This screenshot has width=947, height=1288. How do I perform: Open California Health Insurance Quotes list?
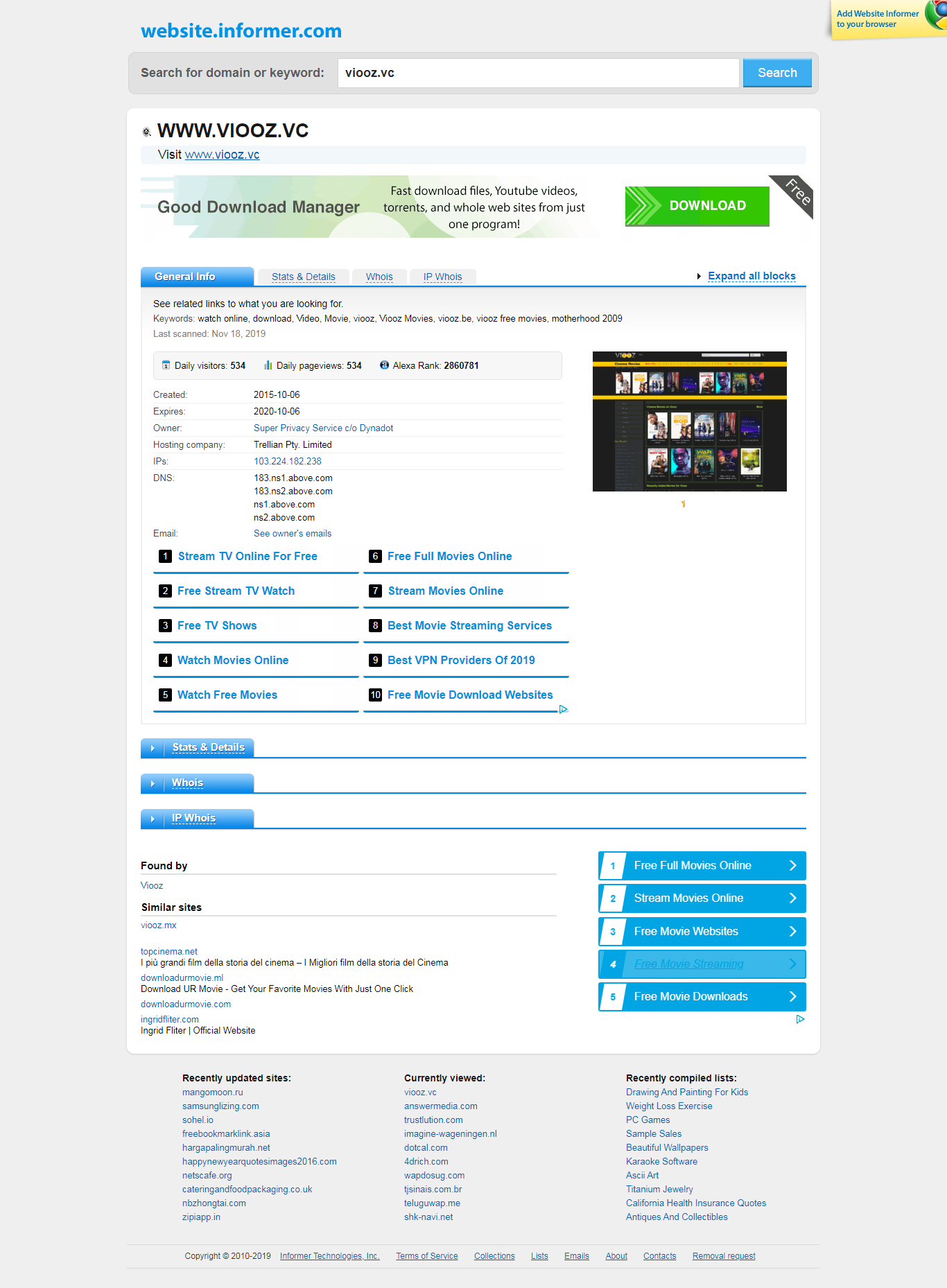coord(696,1203)
